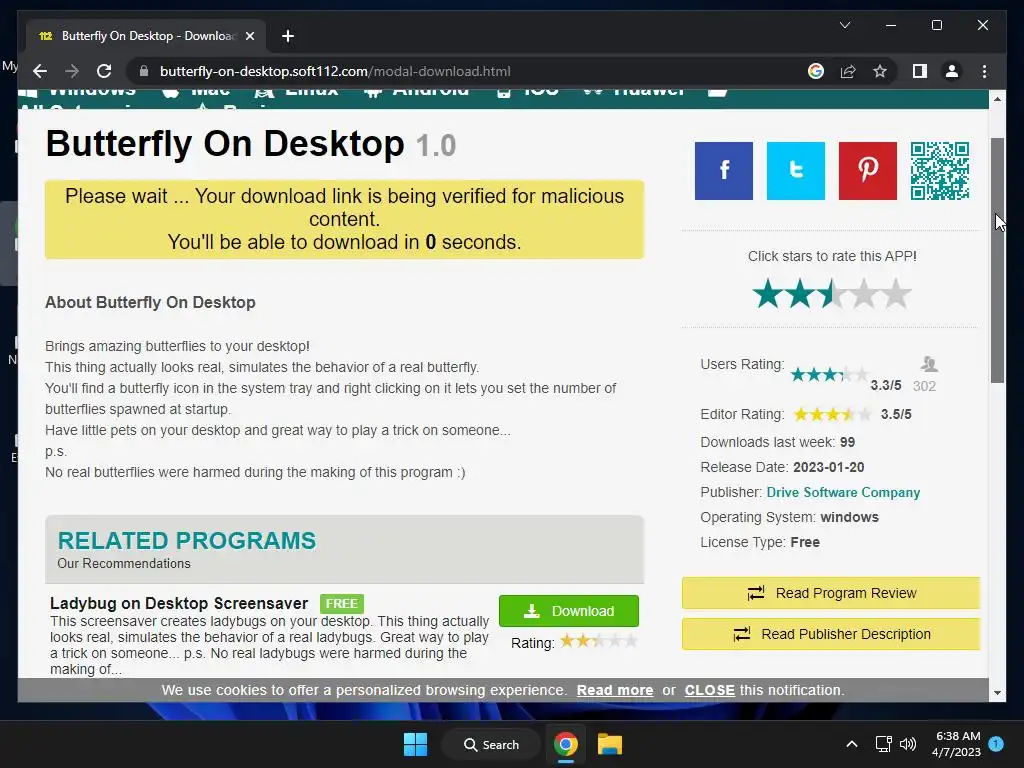The width and height of the screenshot is (1024, 768).
Task: Rate the app two stars
Action: coord(800,293)
